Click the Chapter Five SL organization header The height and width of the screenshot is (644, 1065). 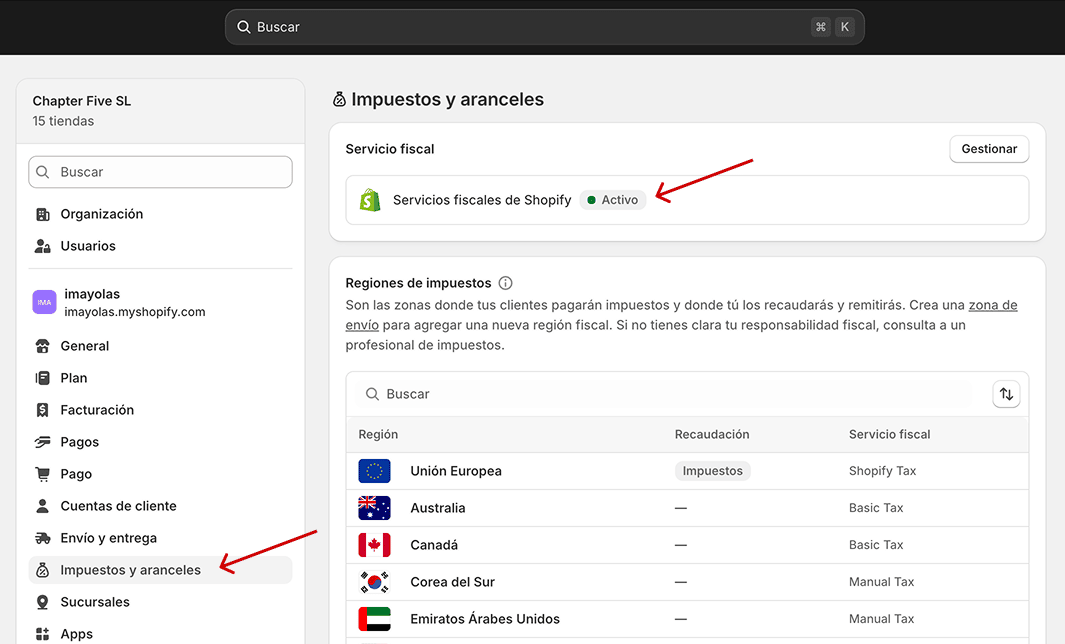point(160,111)
